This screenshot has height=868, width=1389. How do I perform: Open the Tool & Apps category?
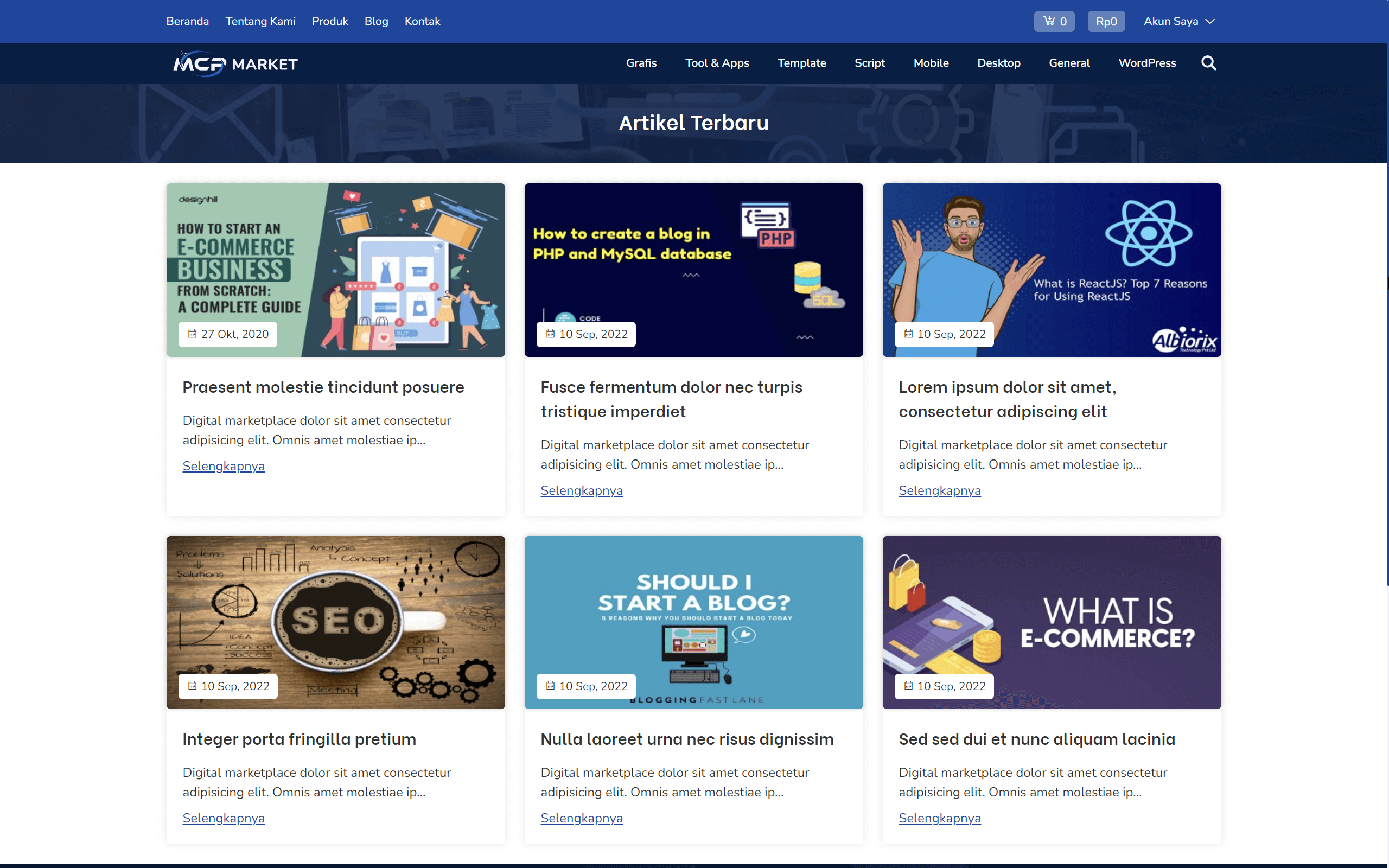(x=716, y=63)
